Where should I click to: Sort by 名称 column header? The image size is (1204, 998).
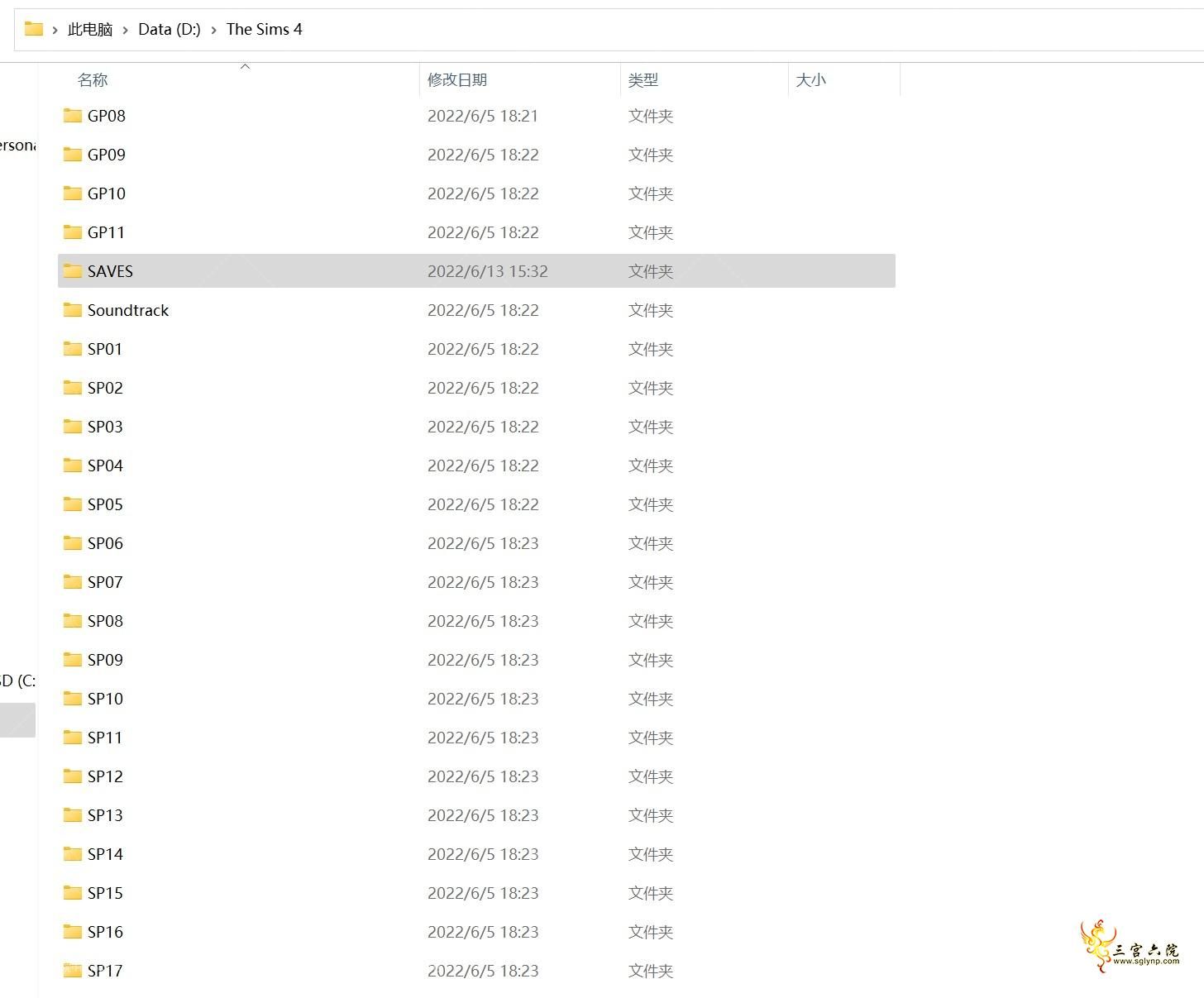pos(93,80)
